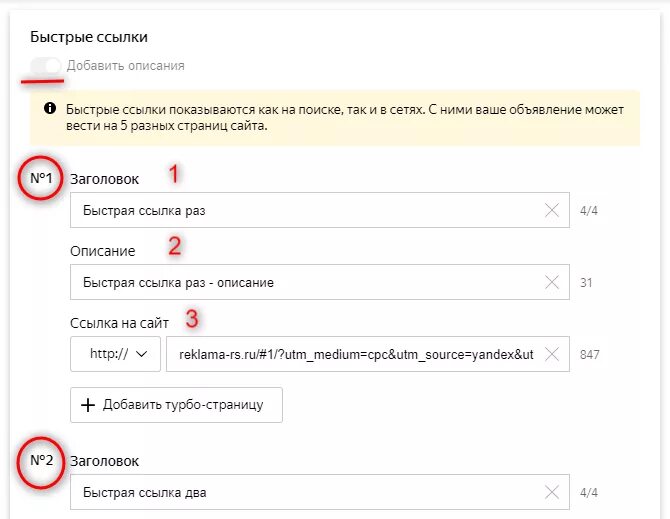The height and width of the screenshot is (519, 670).
Task: Clear the 'Быстрая ссылка раз - описание' field
Action: pyautogui.click(x=552, y=282)
